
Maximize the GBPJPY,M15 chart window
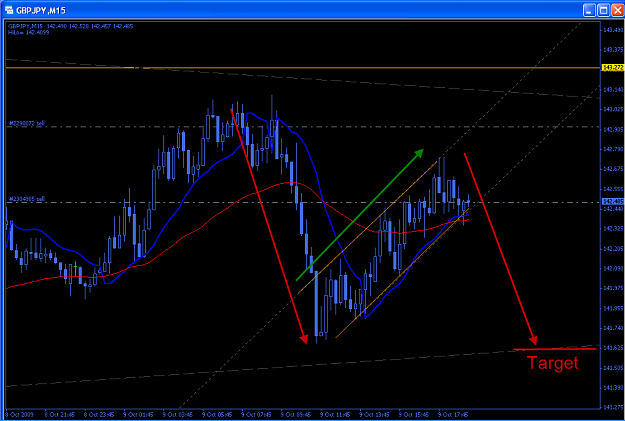[603, 10]
